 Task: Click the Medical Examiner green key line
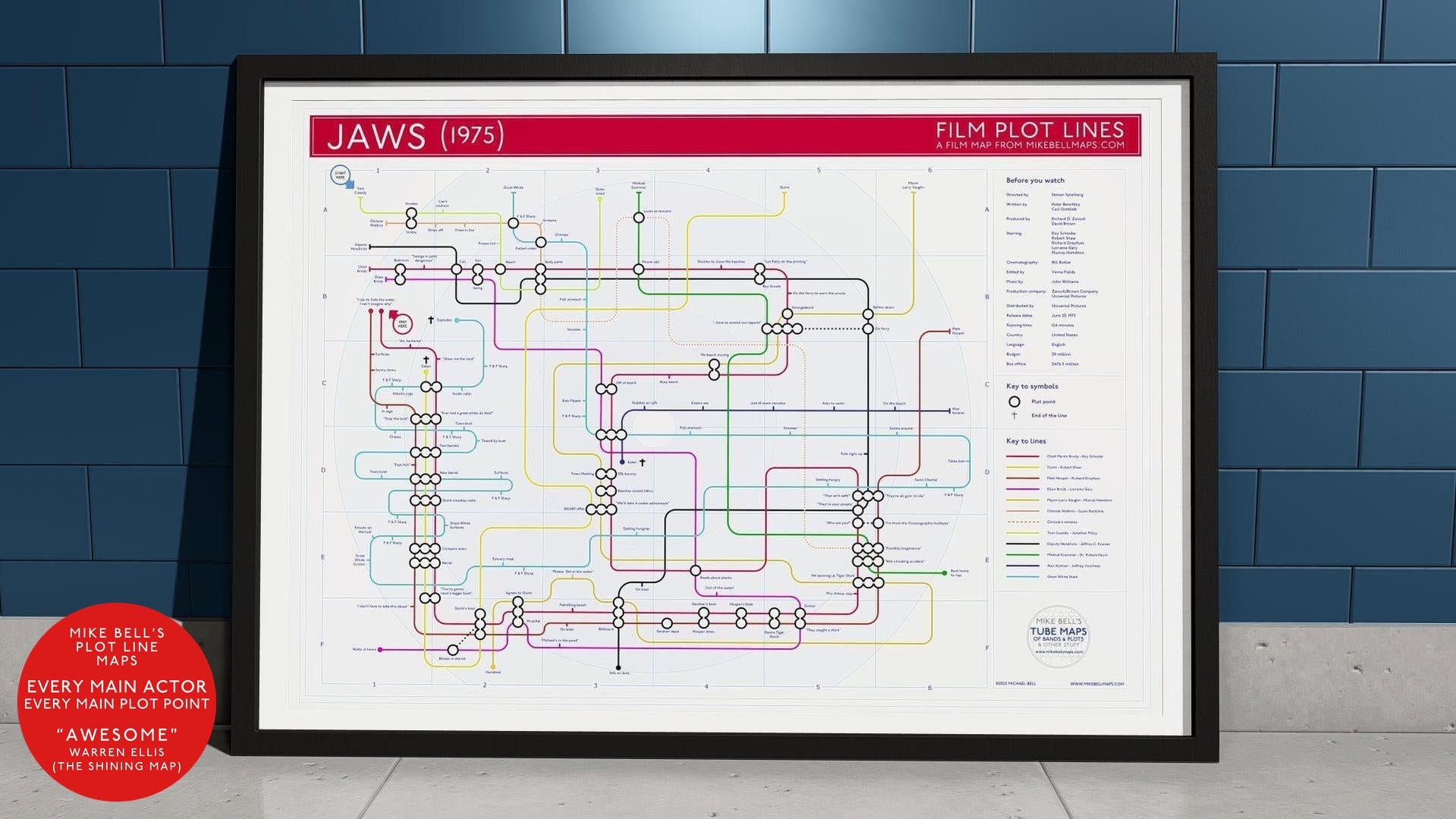1022,555
